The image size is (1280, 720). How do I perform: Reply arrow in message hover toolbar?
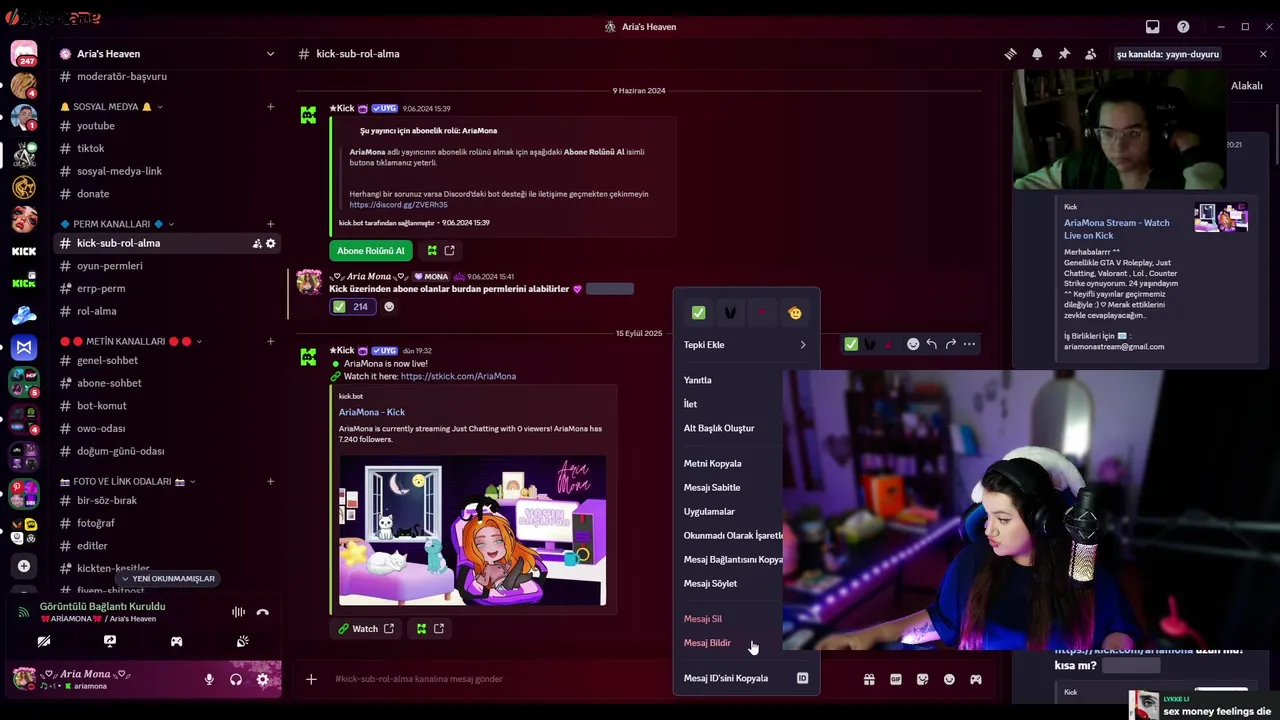pos(931,344)
